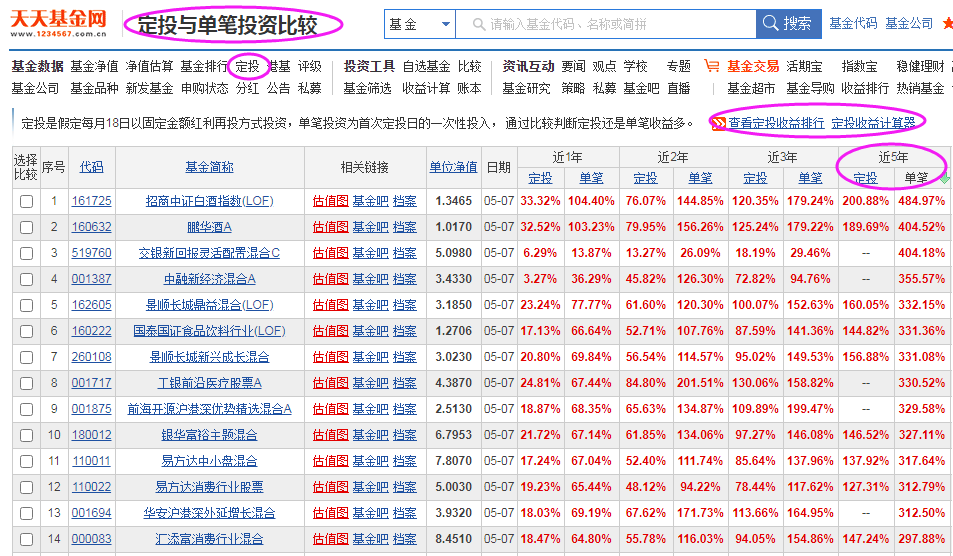Sort by 近3年 单笔 column
Viewport: 953px width, 556px height.
(x=810, y=178)
